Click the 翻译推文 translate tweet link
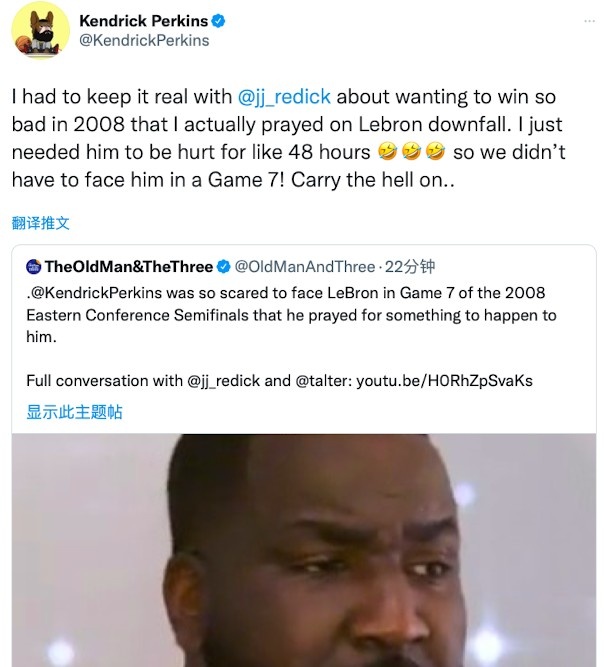The image size is (605, 667). pos(40,223)
